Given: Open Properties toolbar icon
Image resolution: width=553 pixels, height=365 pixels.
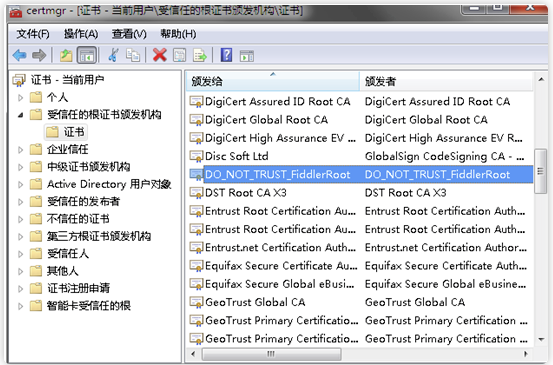Looking at the screenshot, I should click(x=180, y=55).
